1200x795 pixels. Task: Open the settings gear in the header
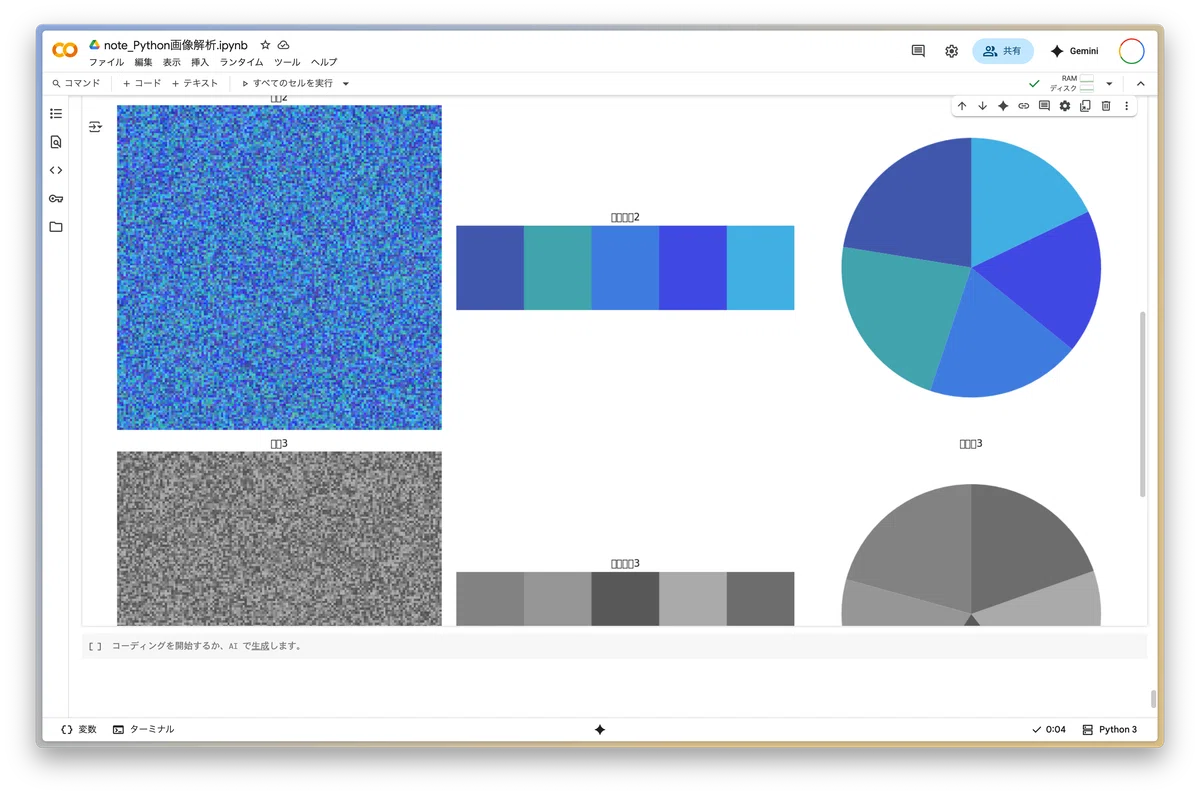point(951,51)
